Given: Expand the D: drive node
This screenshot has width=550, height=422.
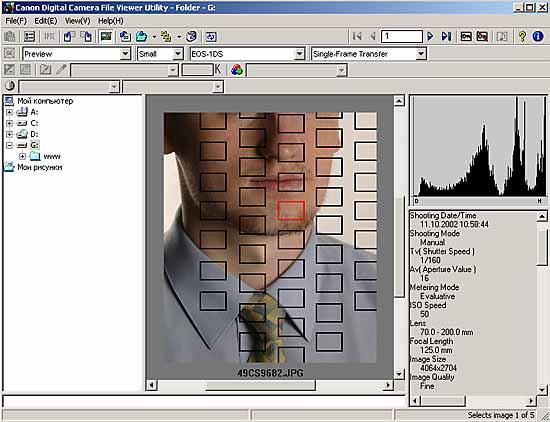Looking at the screenshot, I should (9, 134).
